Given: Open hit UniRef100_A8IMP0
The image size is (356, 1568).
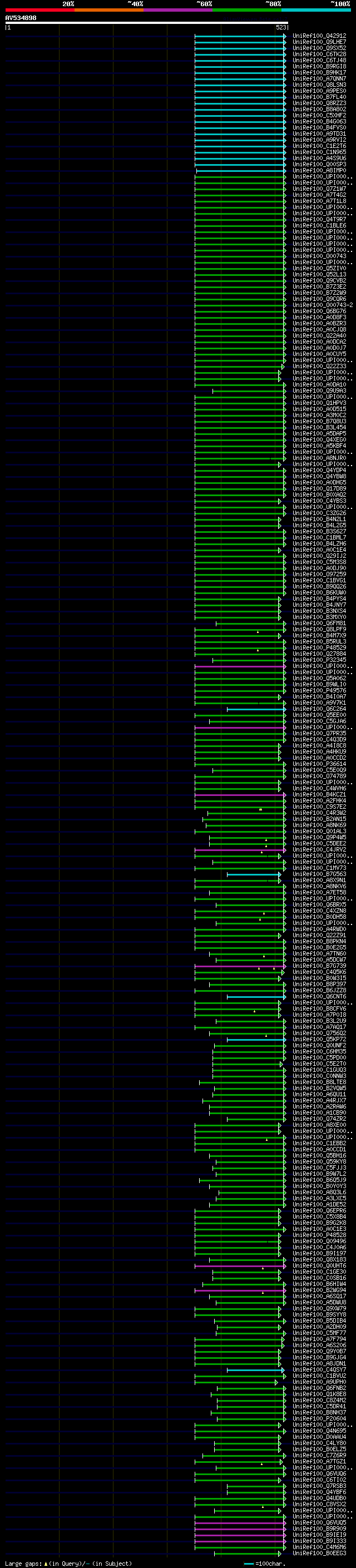Looking at the screenshot, I should pos(319,170).
